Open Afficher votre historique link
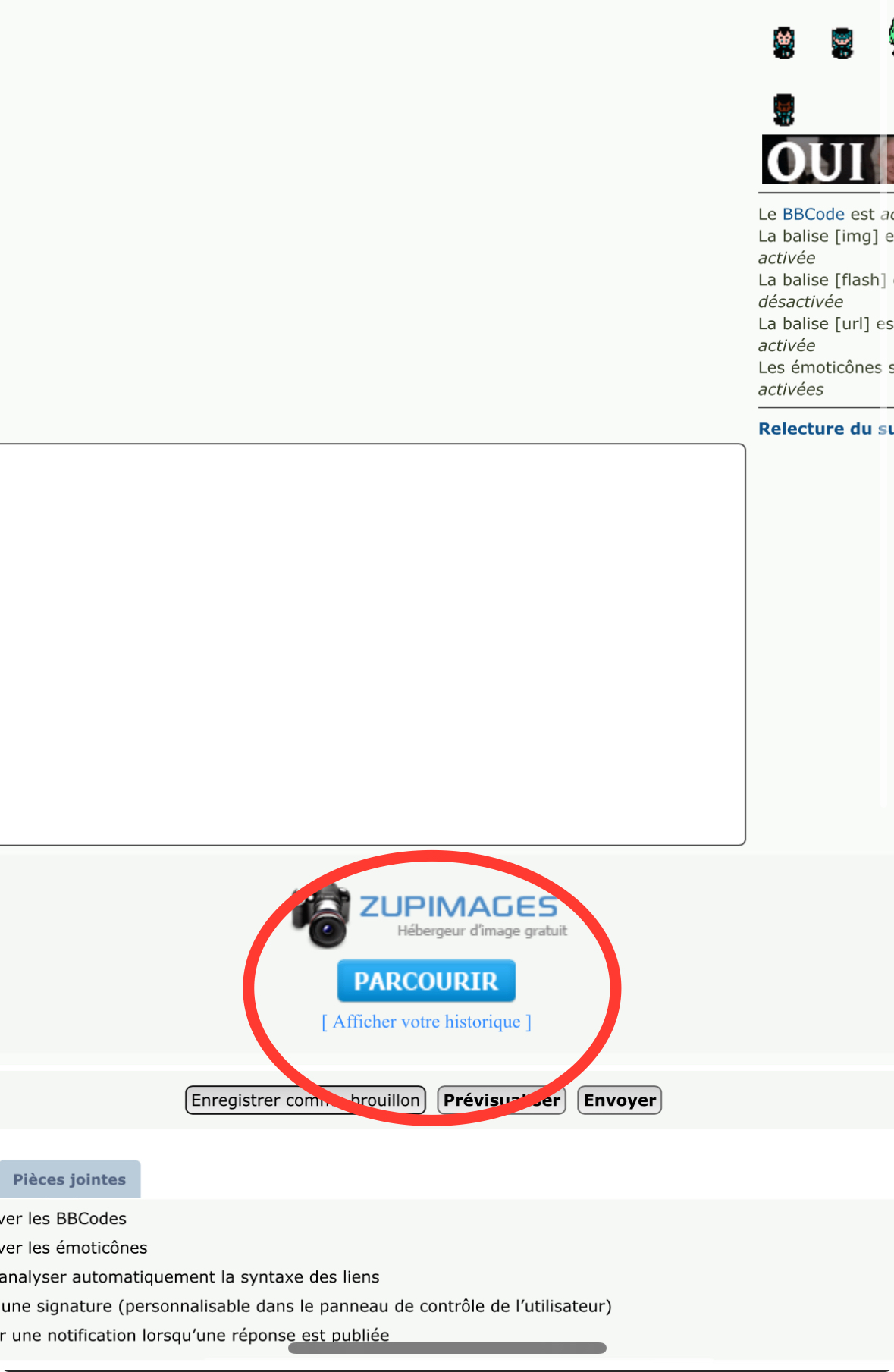 click(426, 1022)
